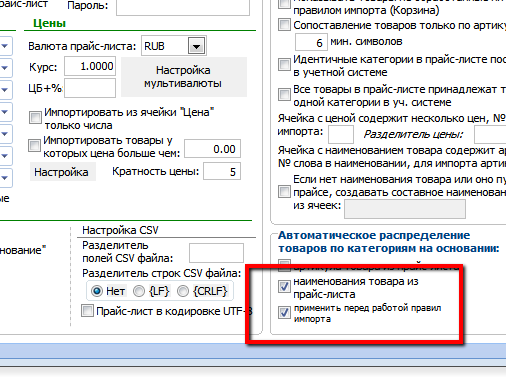Click the Валюта прайс-листа label
Viewport: 506px width, 380px height.
[x=82, y=46]
